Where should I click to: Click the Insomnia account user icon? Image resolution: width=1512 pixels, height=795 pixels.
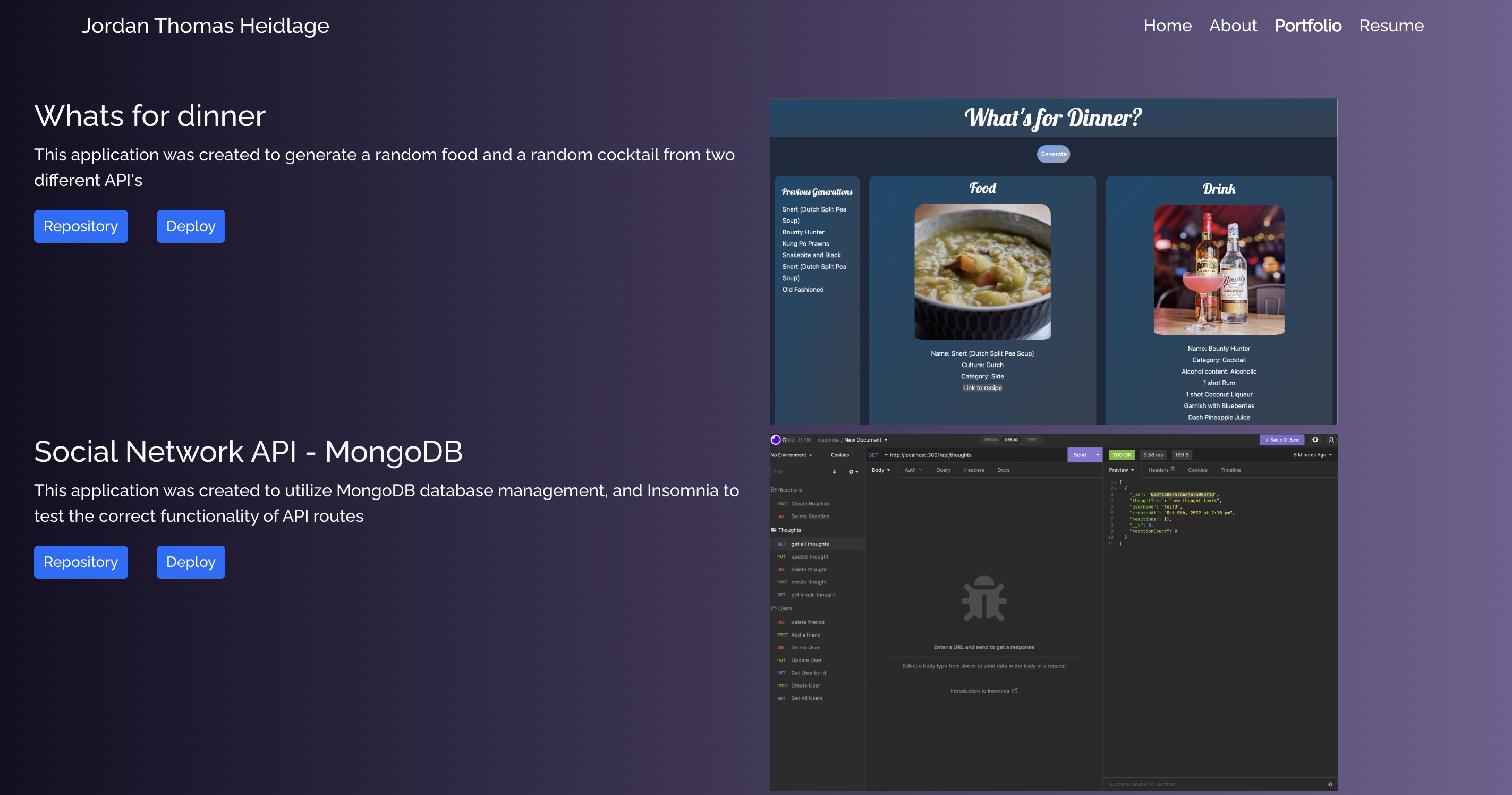tap(1331, 440)
